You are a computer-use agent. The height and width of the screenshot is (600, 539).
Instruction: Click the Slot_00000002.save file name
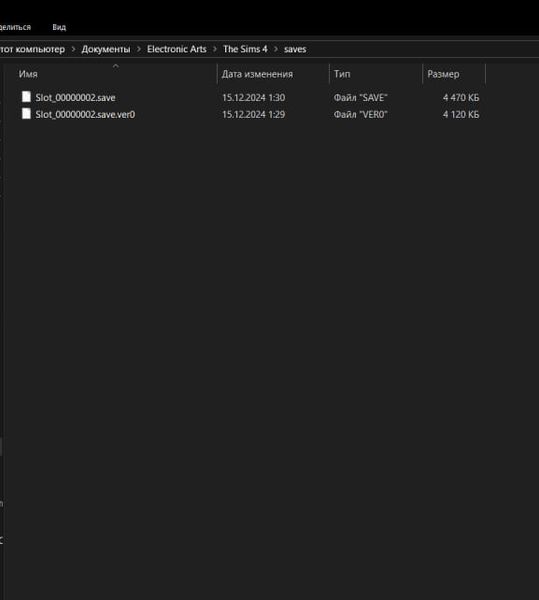point(75,98)
